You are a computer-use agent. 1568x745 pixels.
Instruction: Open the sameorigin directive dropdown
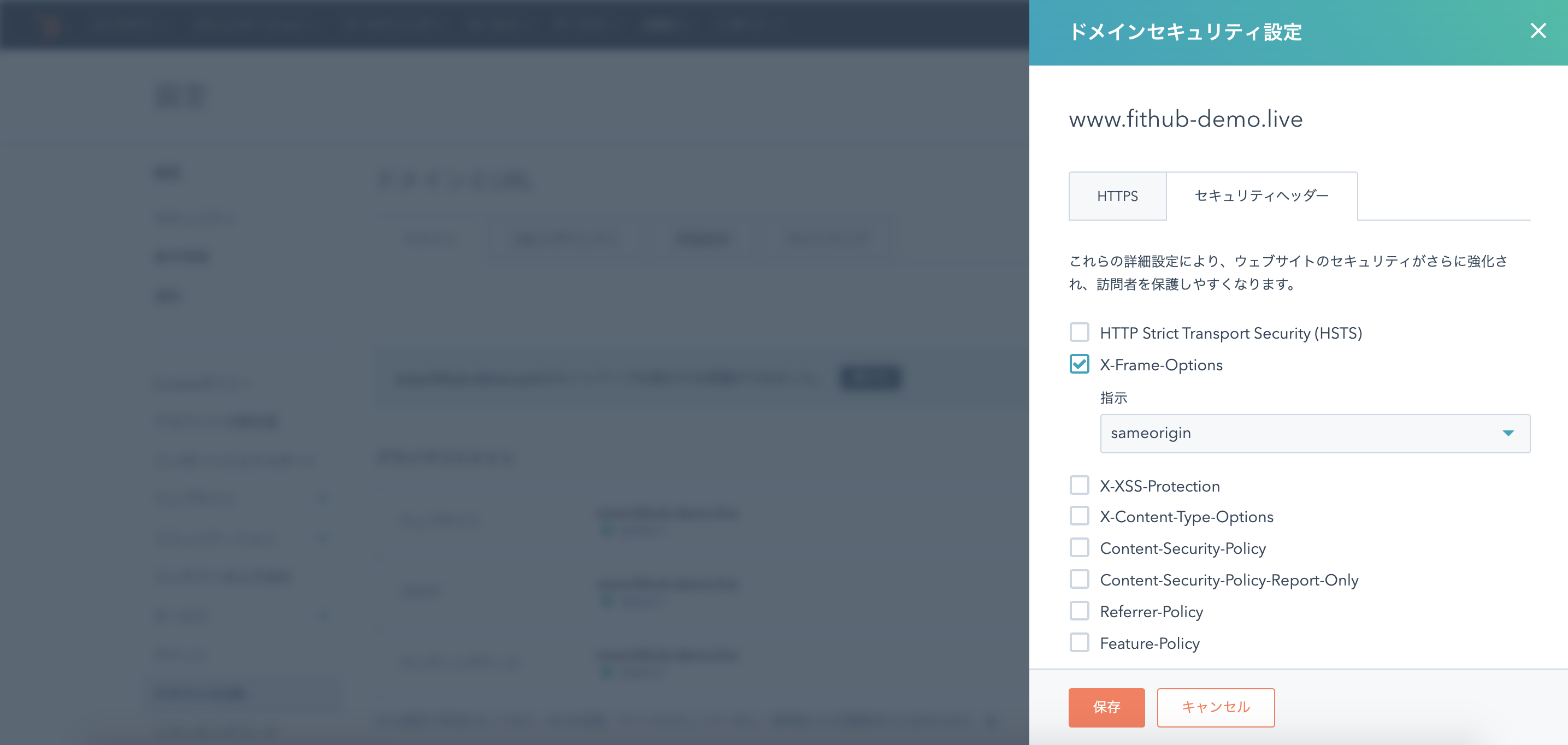1315,433
